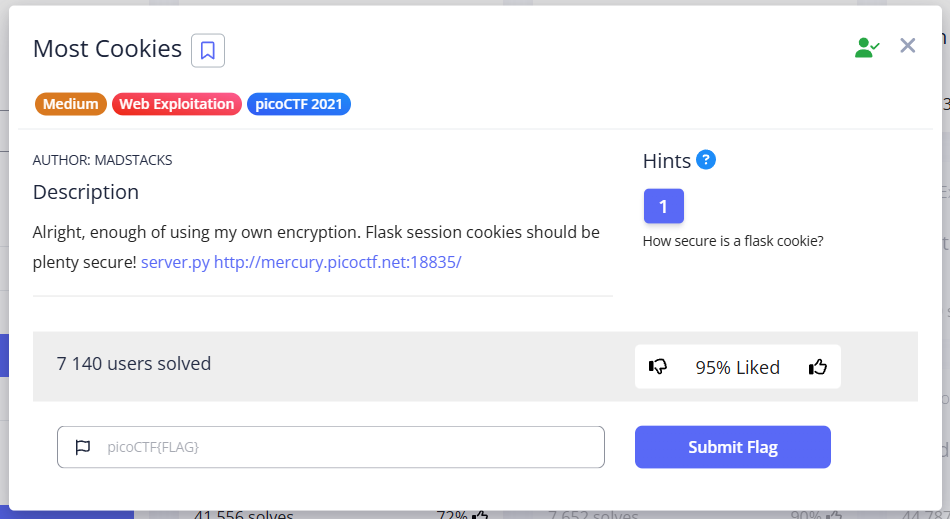This screenshot has height=519, width=950.
Task: Download the server.py file link
Action: click(x=175, y=262)
